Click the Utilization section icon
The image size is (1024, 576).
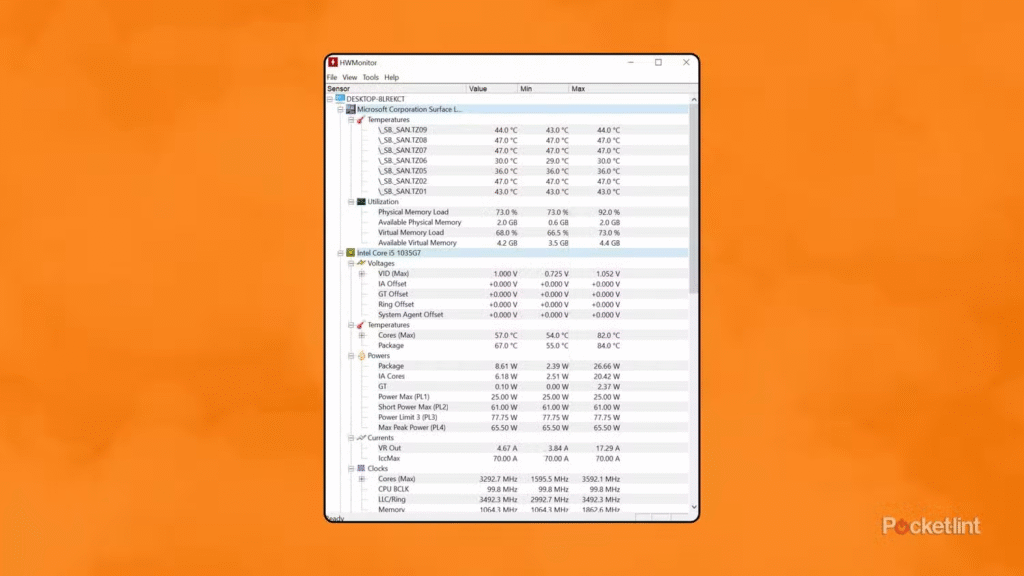click(361, 202)
